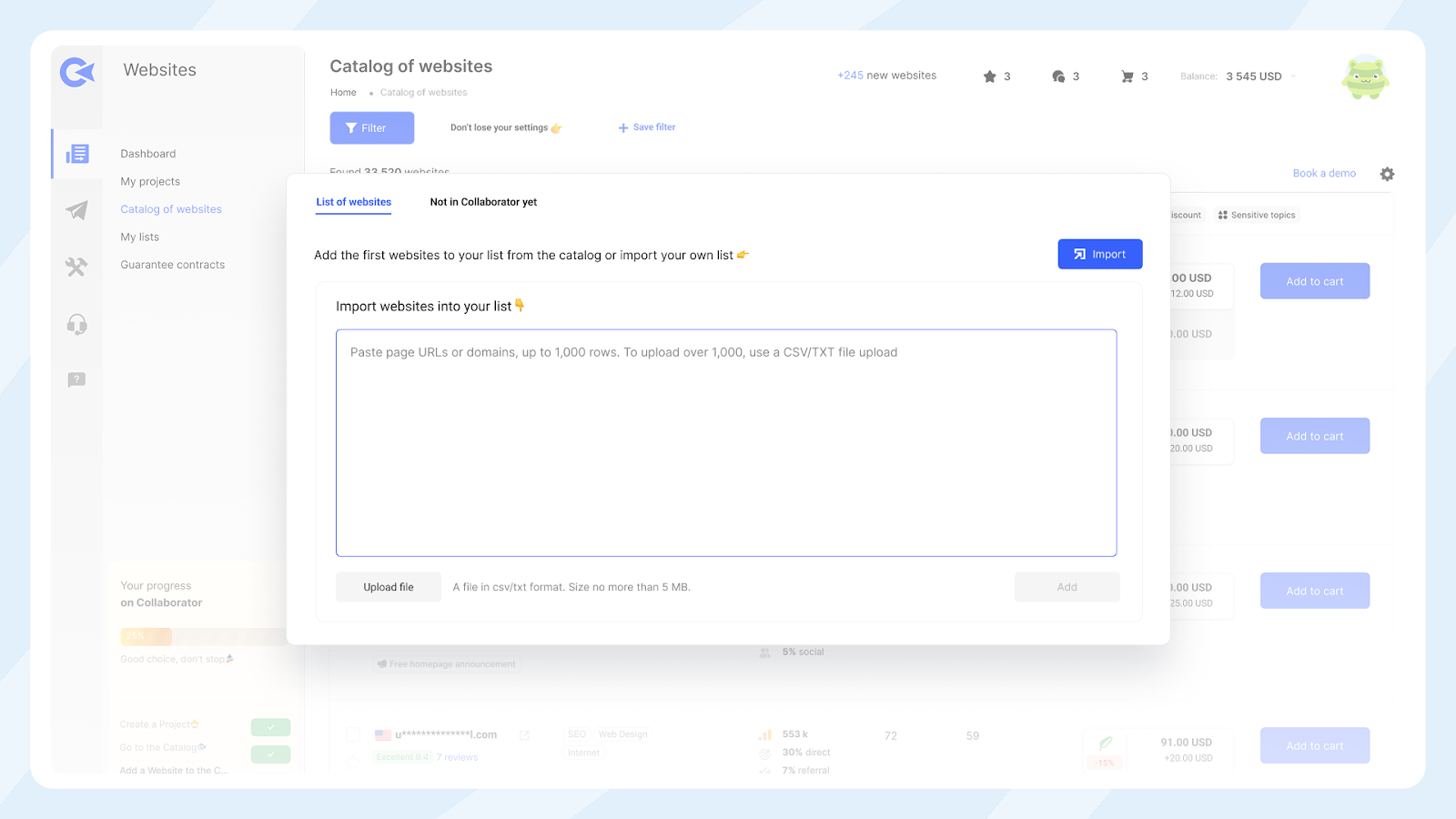Open the Websites section sidebar icon
1456x819 pixels.
(x=77, y=154)
